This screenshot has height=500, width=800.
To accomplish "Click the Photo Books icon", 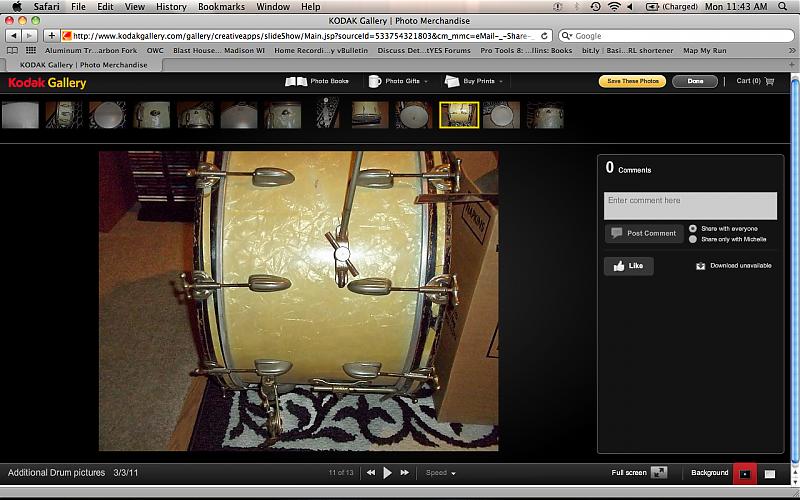I will click(296, 81).
